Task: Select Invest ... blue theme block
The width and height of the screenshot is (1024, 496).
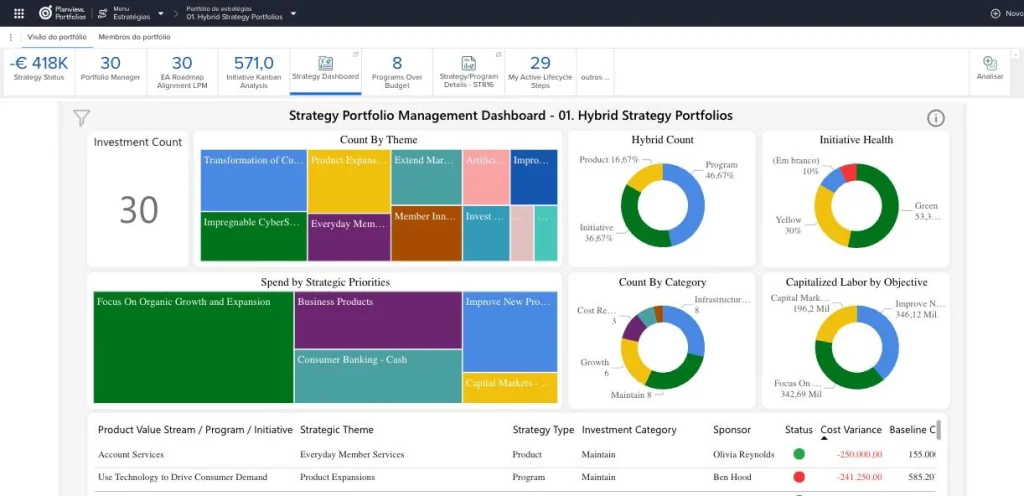Action: click(486, 233)
